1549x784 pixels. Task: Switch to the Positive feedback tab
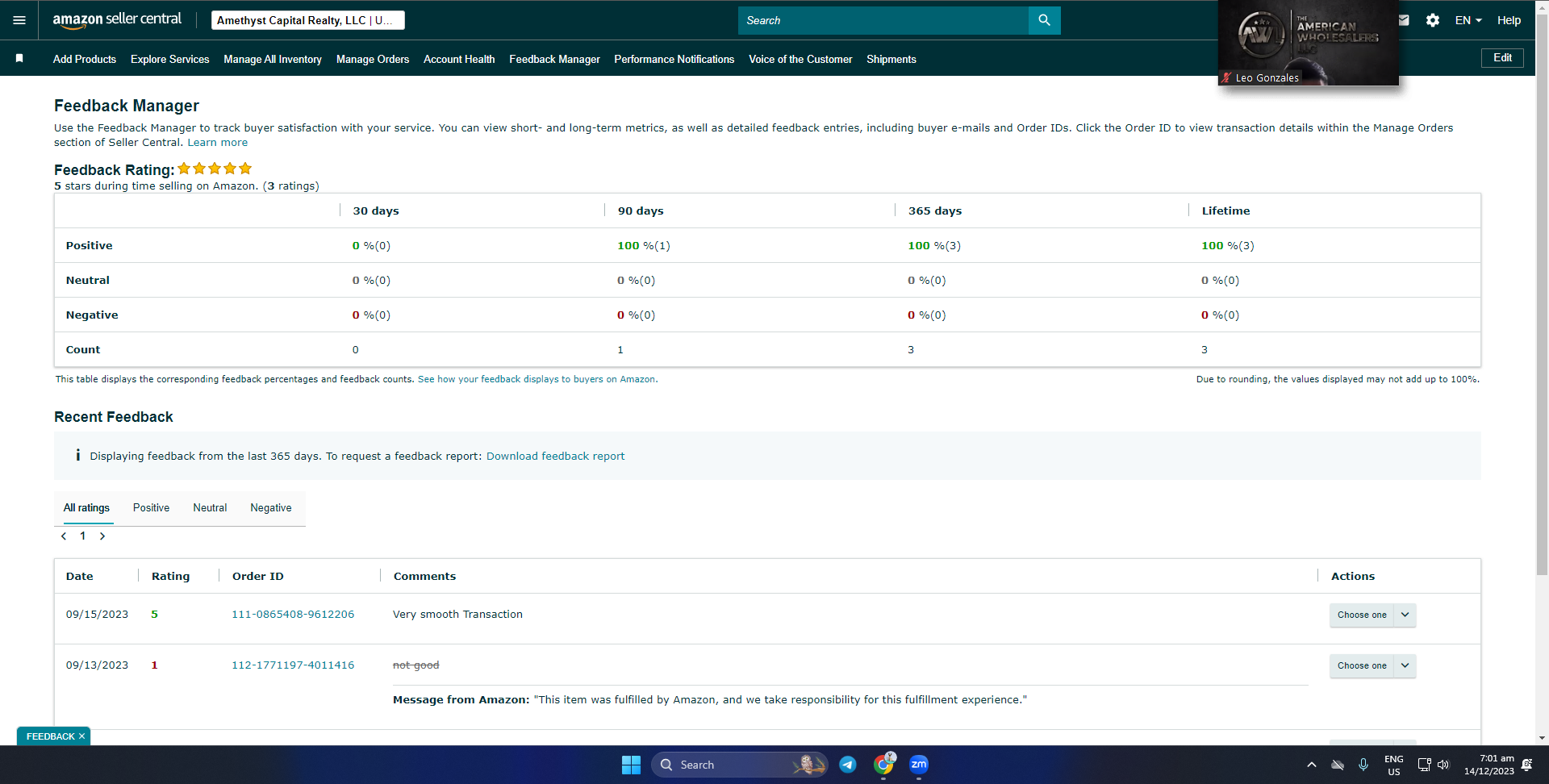tap(152, 507)
